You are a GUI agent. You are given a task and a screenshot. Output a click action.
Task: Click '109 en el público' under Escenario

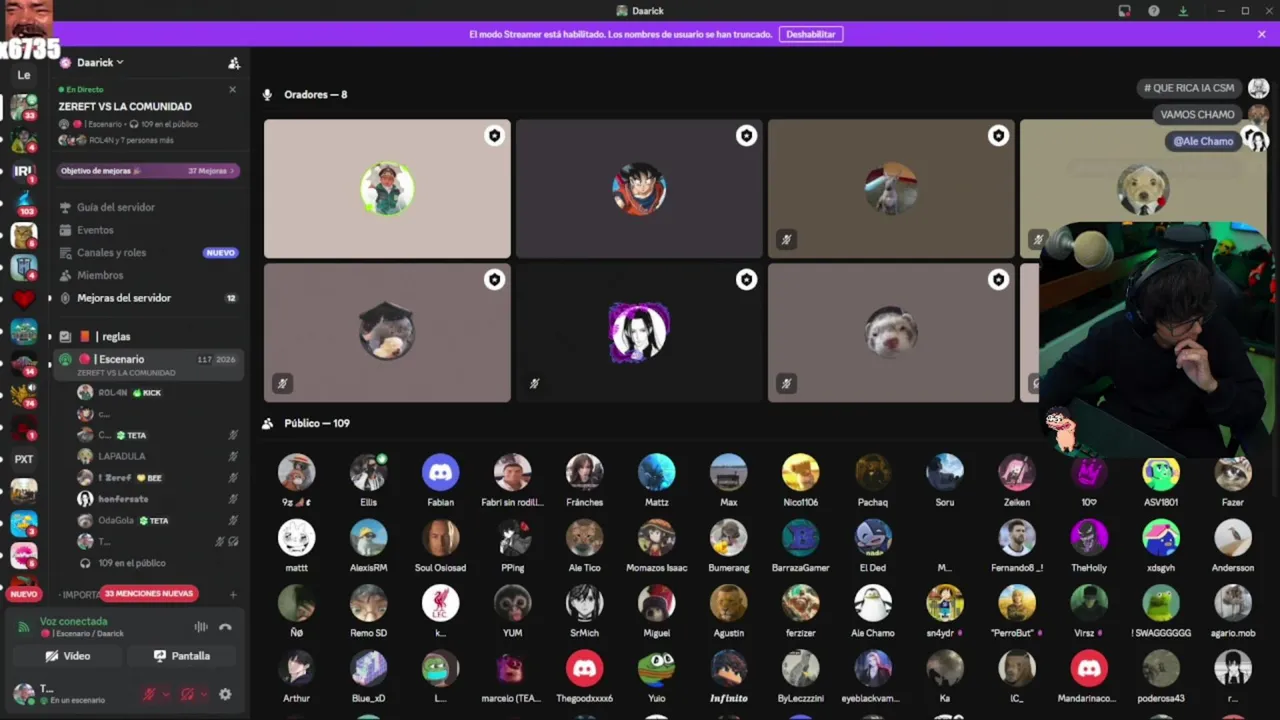click(132, 563)
